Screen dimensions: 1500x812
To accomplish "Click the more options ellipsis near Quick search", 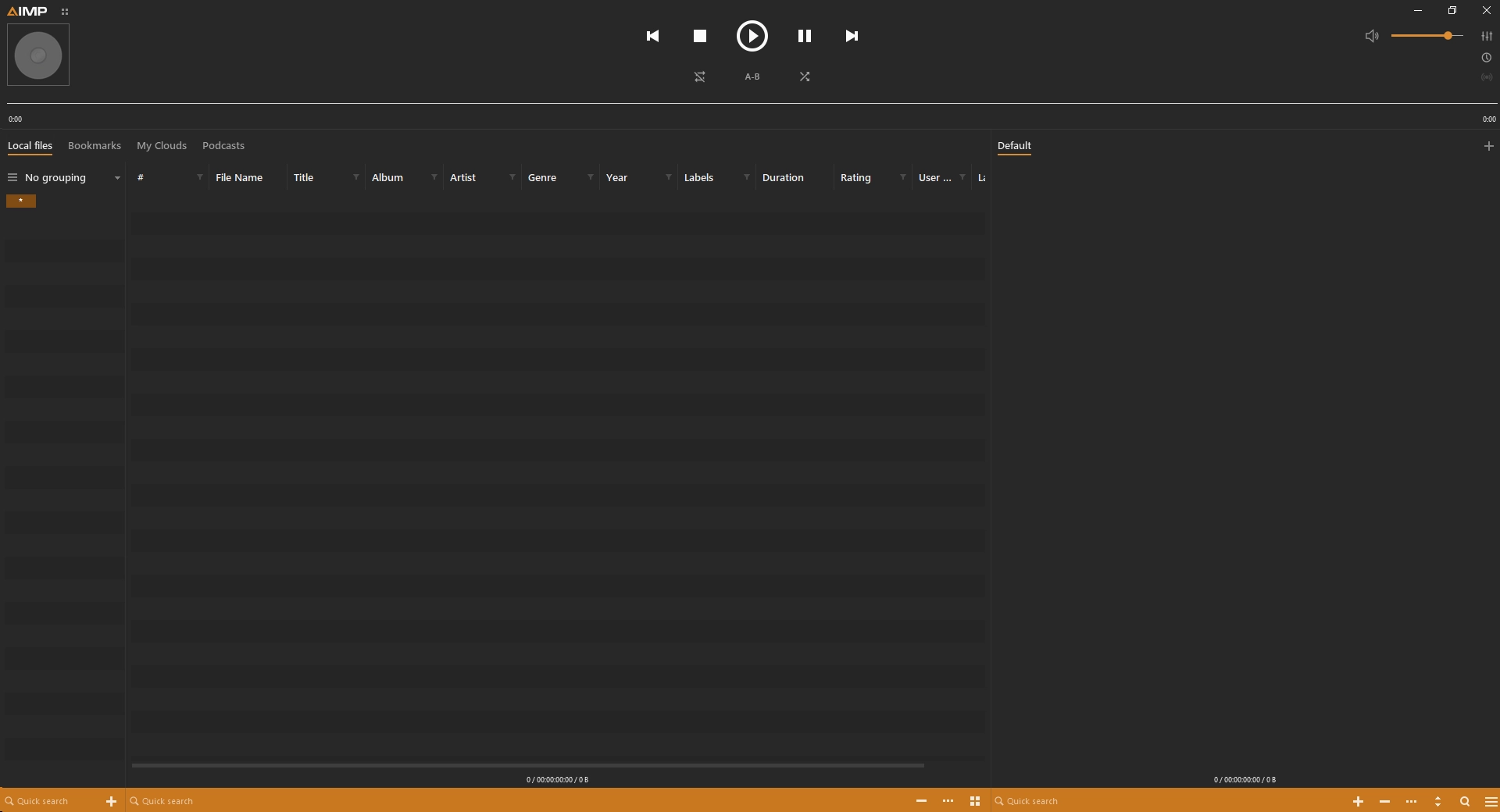I will (x=948, y=801).
